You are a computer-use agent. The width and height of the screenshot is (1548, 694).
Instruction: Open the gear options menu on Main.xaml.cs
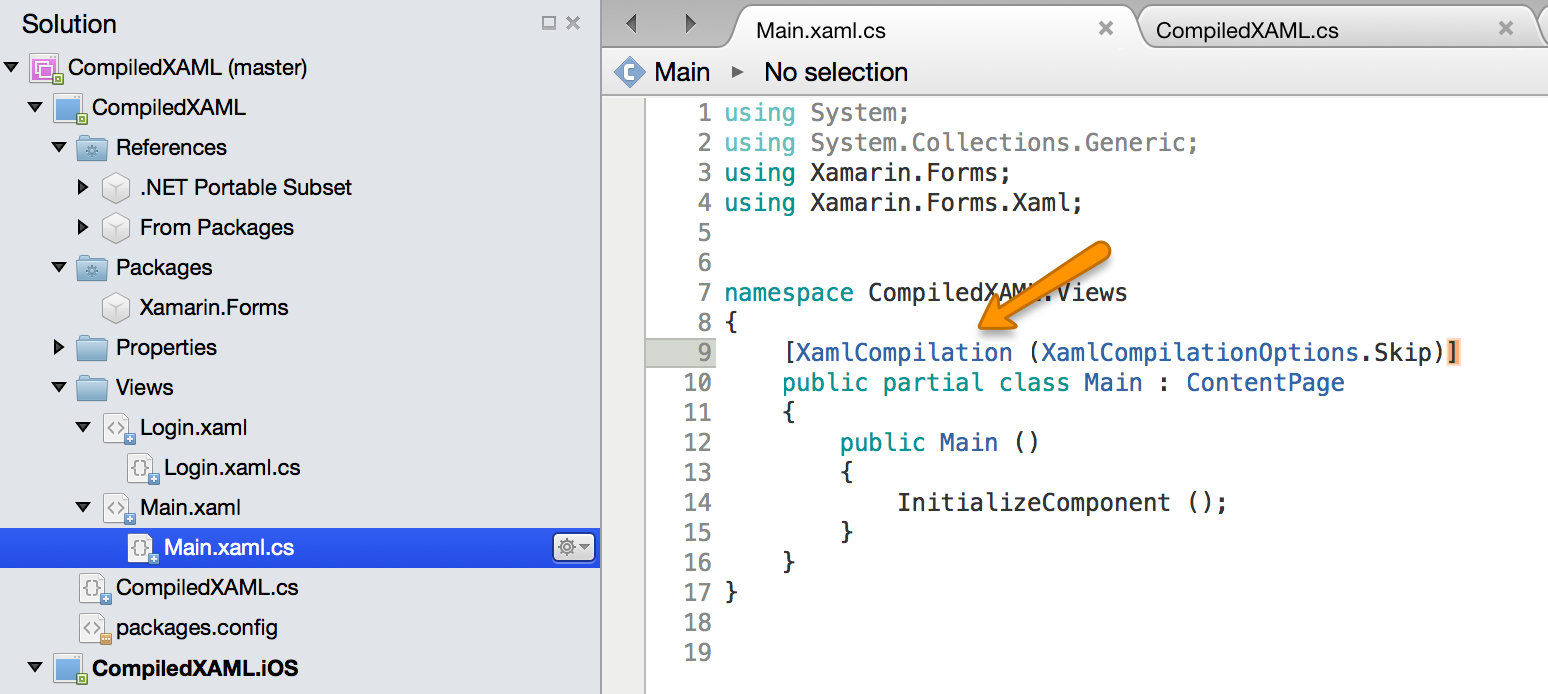573,547
